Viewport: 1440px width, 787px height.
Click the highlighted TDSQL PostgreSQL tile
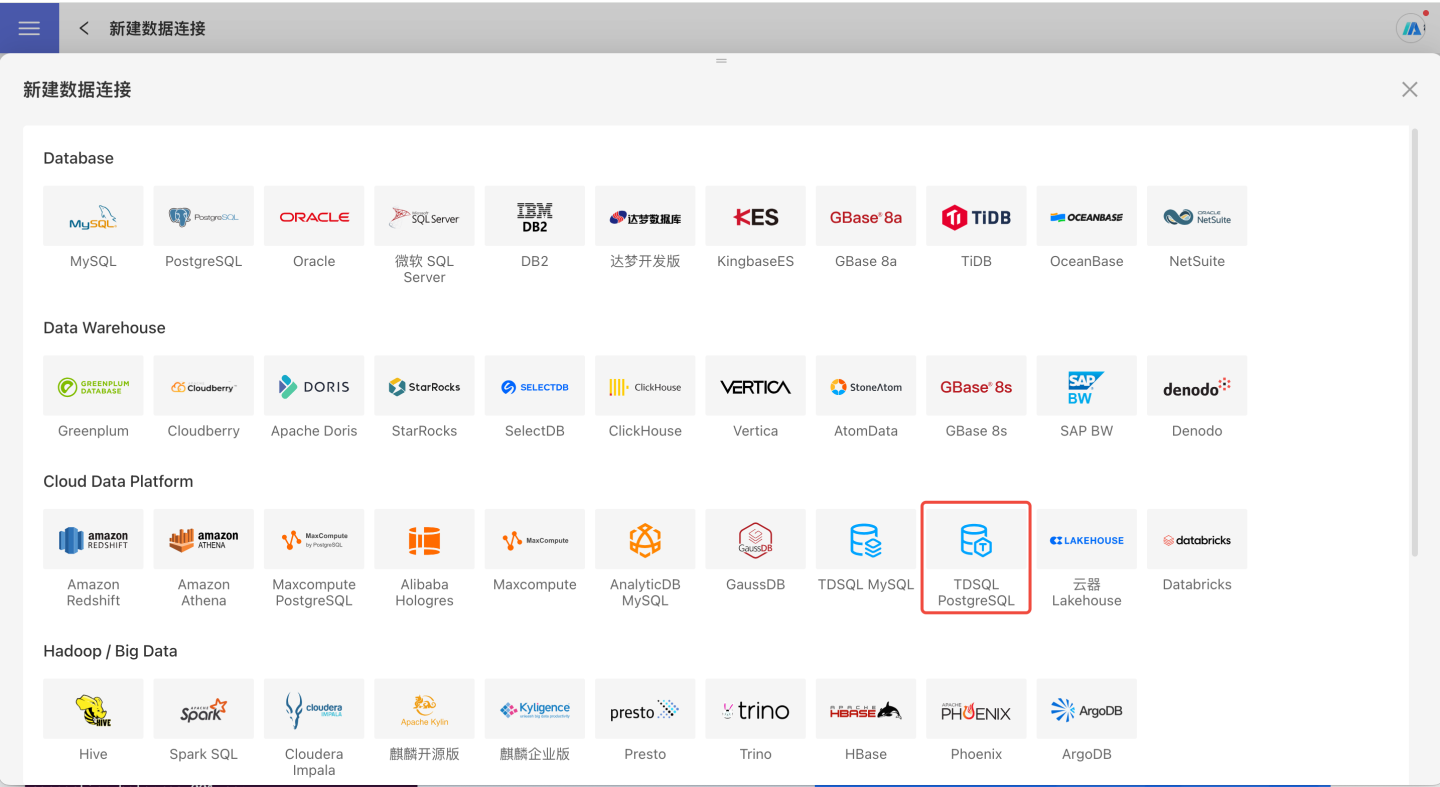(976, 557)
